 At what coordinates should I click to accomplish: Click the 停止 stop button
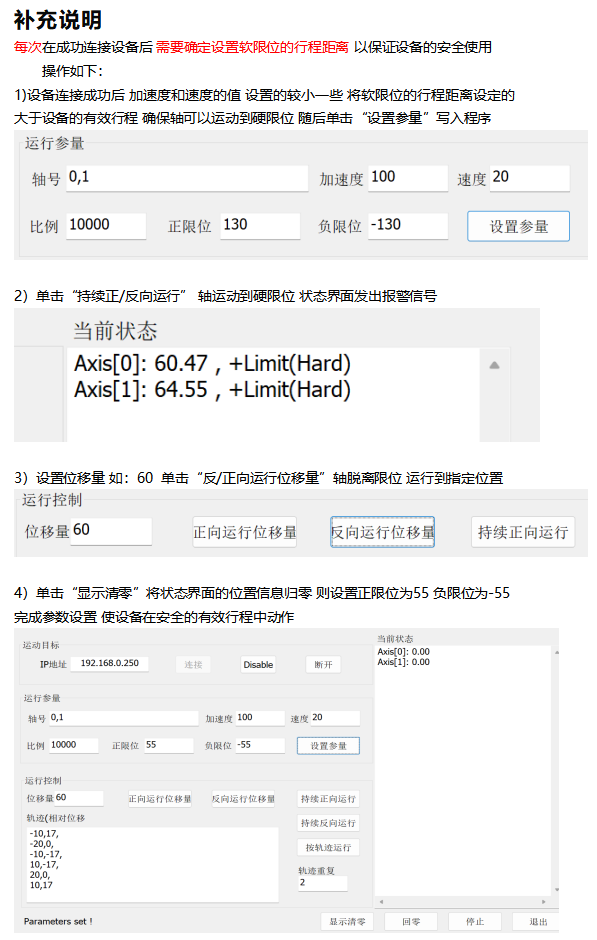pyautogui.click(x=475, y=921)
